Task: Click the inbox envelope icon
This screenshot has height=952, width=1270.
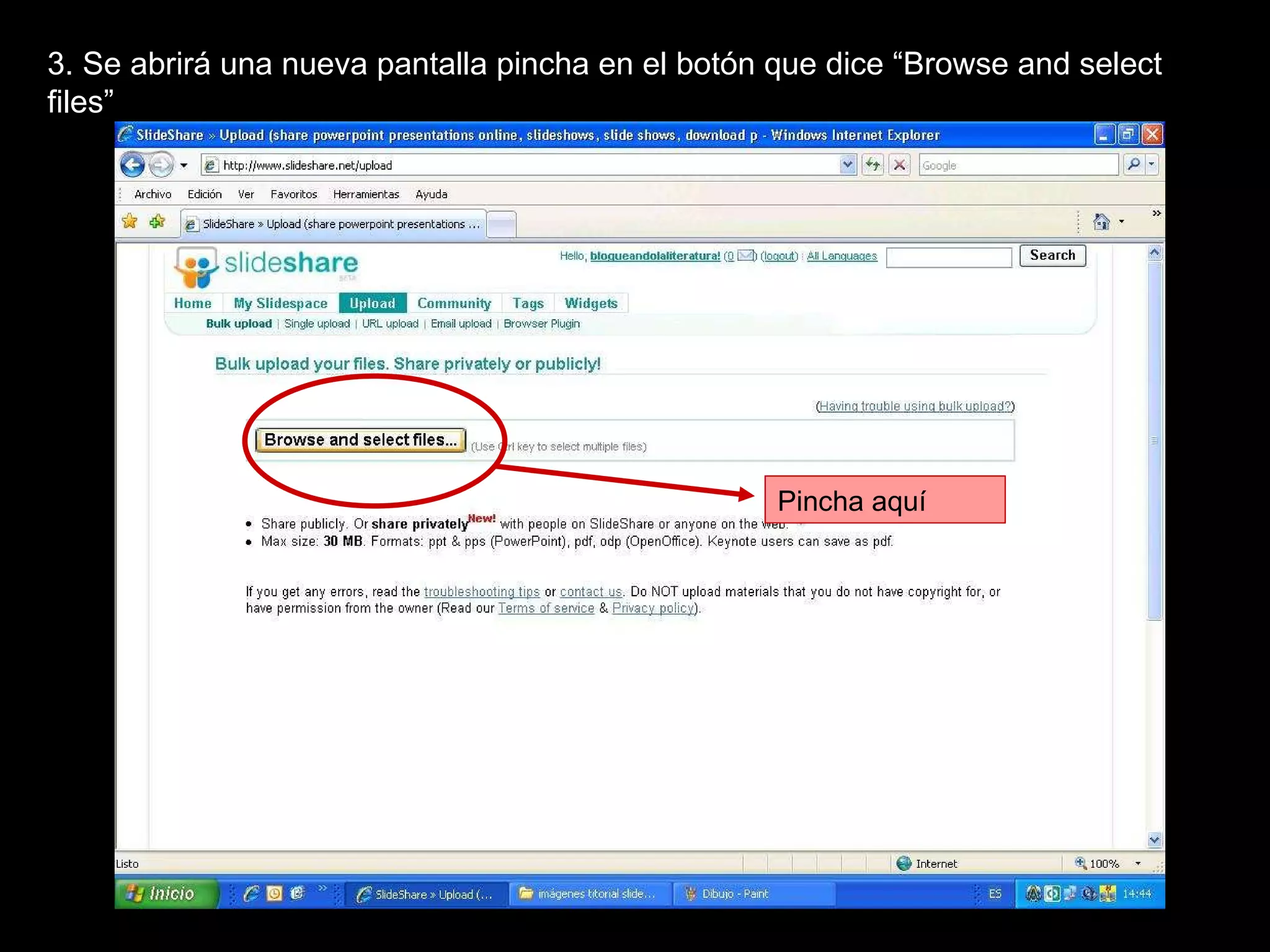Action: point(745,255)
